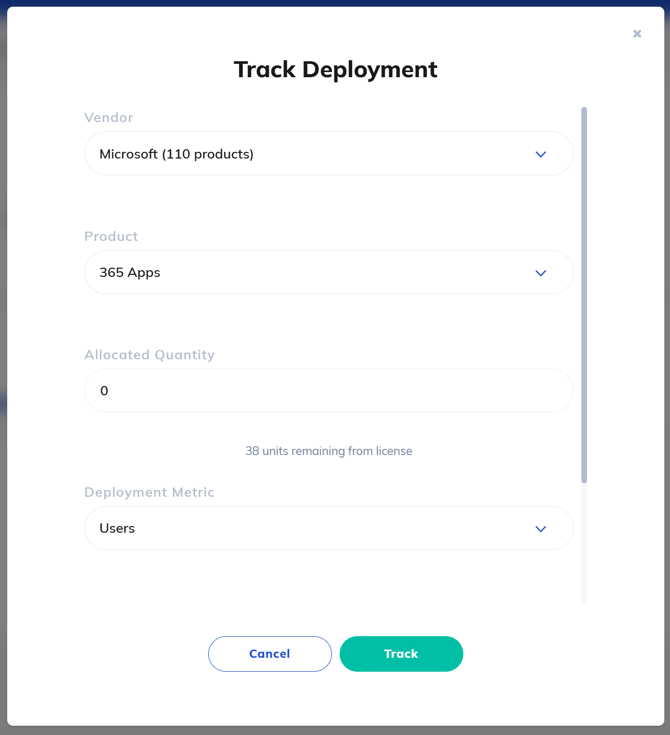Close the Track Deployment dialog
The height and width of the screenshot is (735, 670).
pyautogui.click(x=637, y=34)
